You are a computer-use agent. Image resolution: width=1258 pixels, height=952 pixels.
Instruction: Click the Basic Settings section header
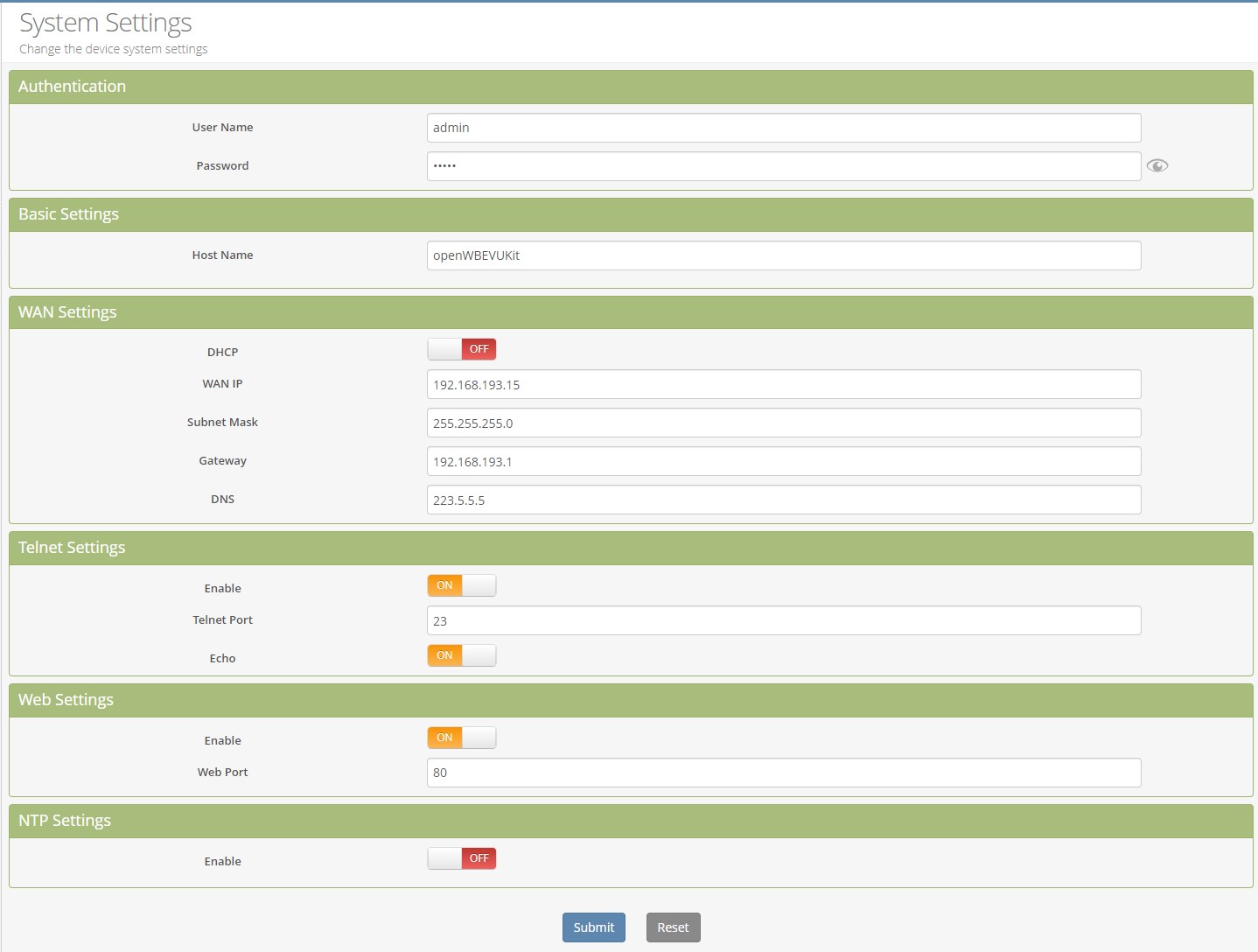coord(631,214)
